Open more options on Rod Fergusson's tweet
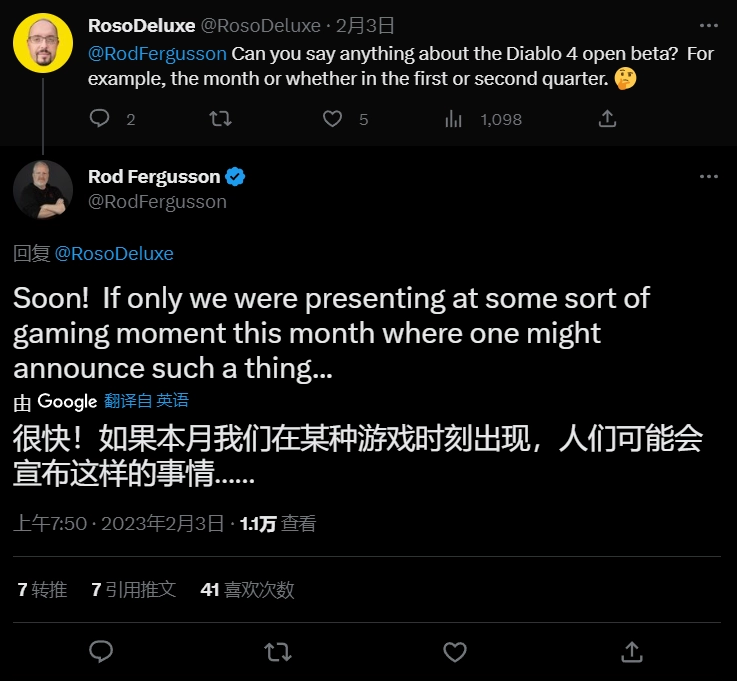 pos(709,176)
